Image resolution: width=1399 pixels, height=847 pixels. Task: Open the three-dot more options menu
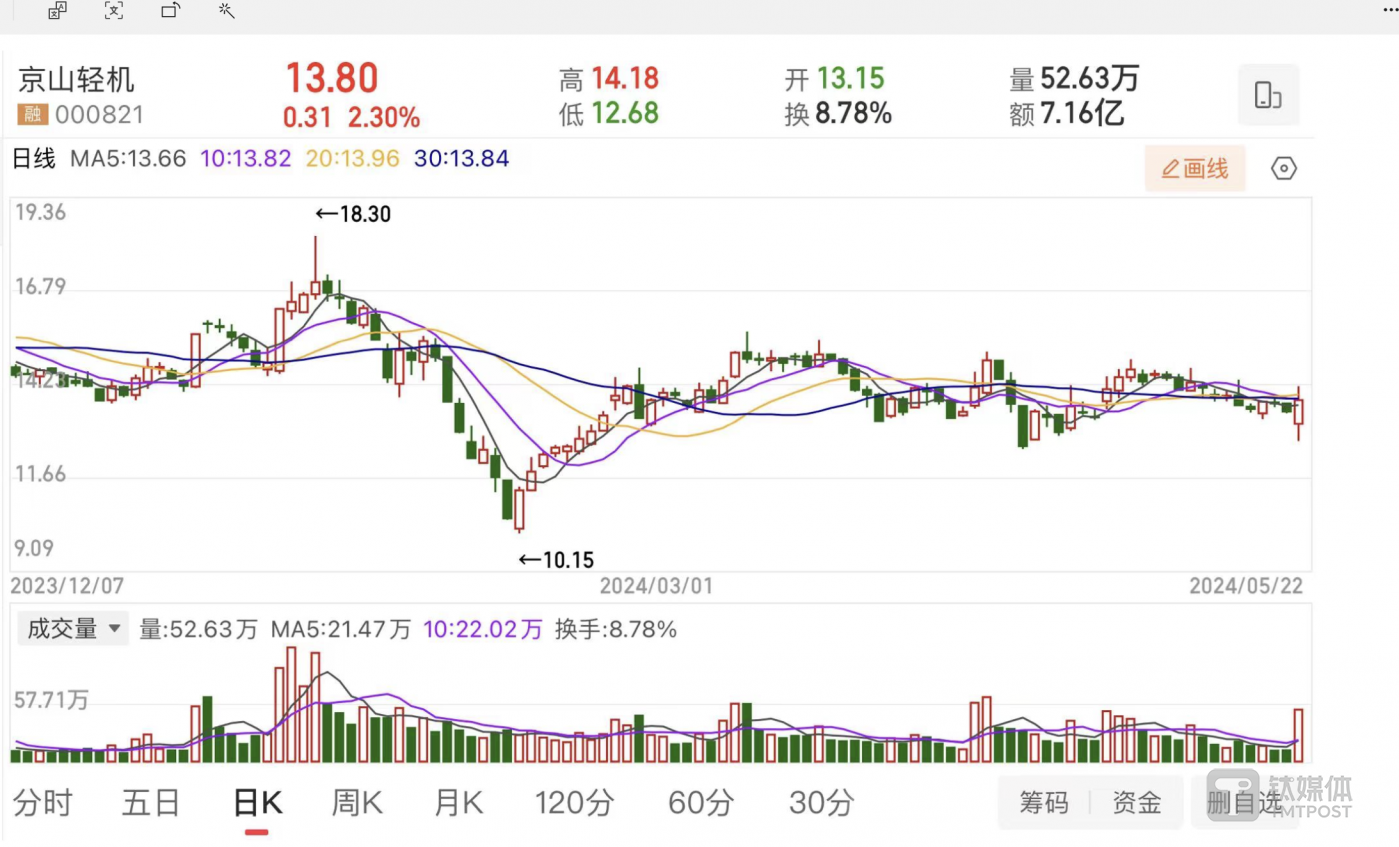point(1389,9)
